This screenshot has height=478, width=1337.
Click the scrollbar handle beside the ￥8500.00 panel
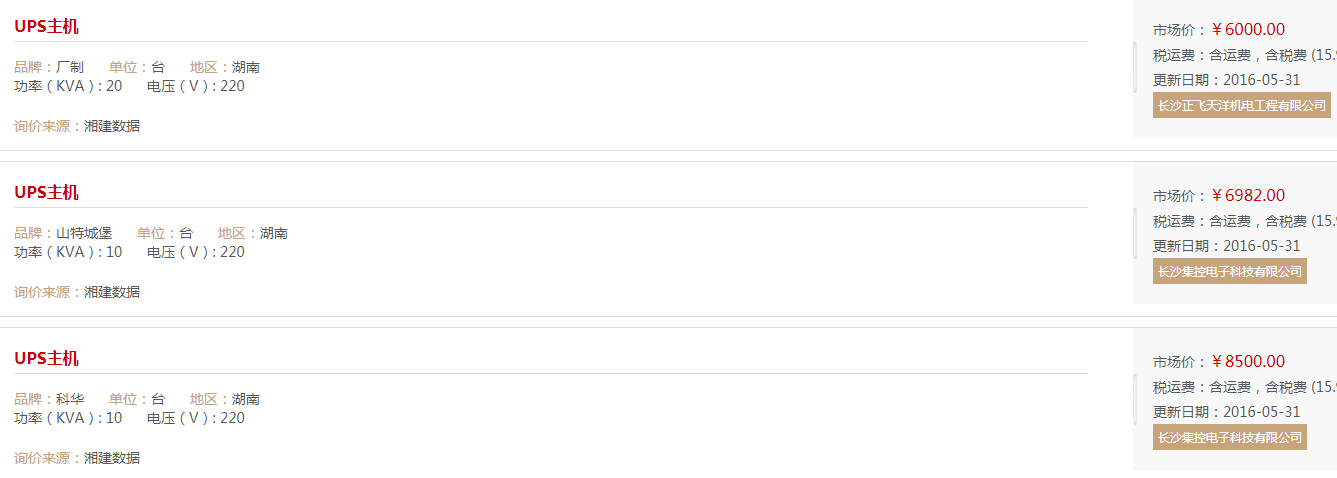pyautogui.click(x=1135, y=399)
